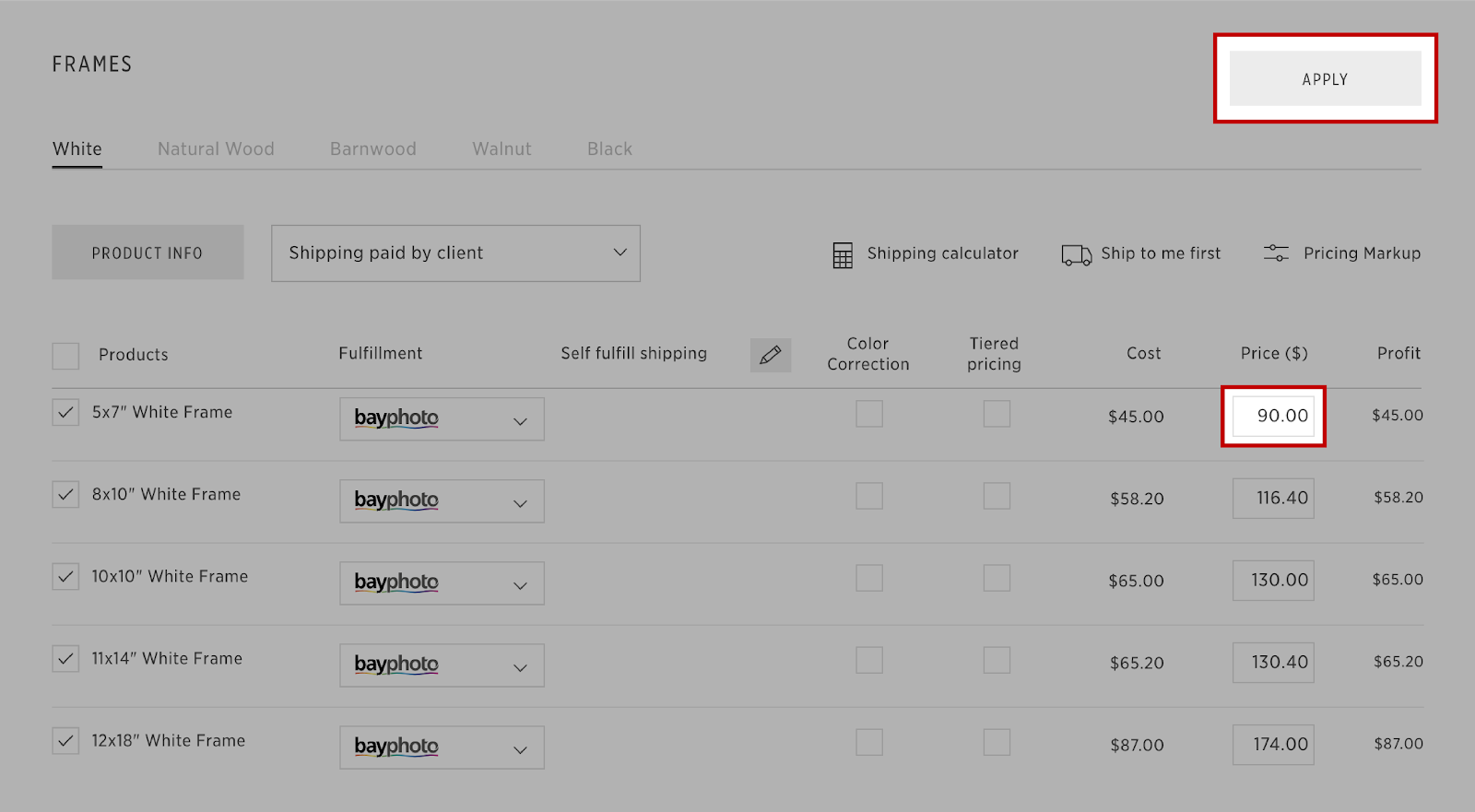Open the Shipping calculator icon
The image size is (1475, 812).
coord(843,255)
